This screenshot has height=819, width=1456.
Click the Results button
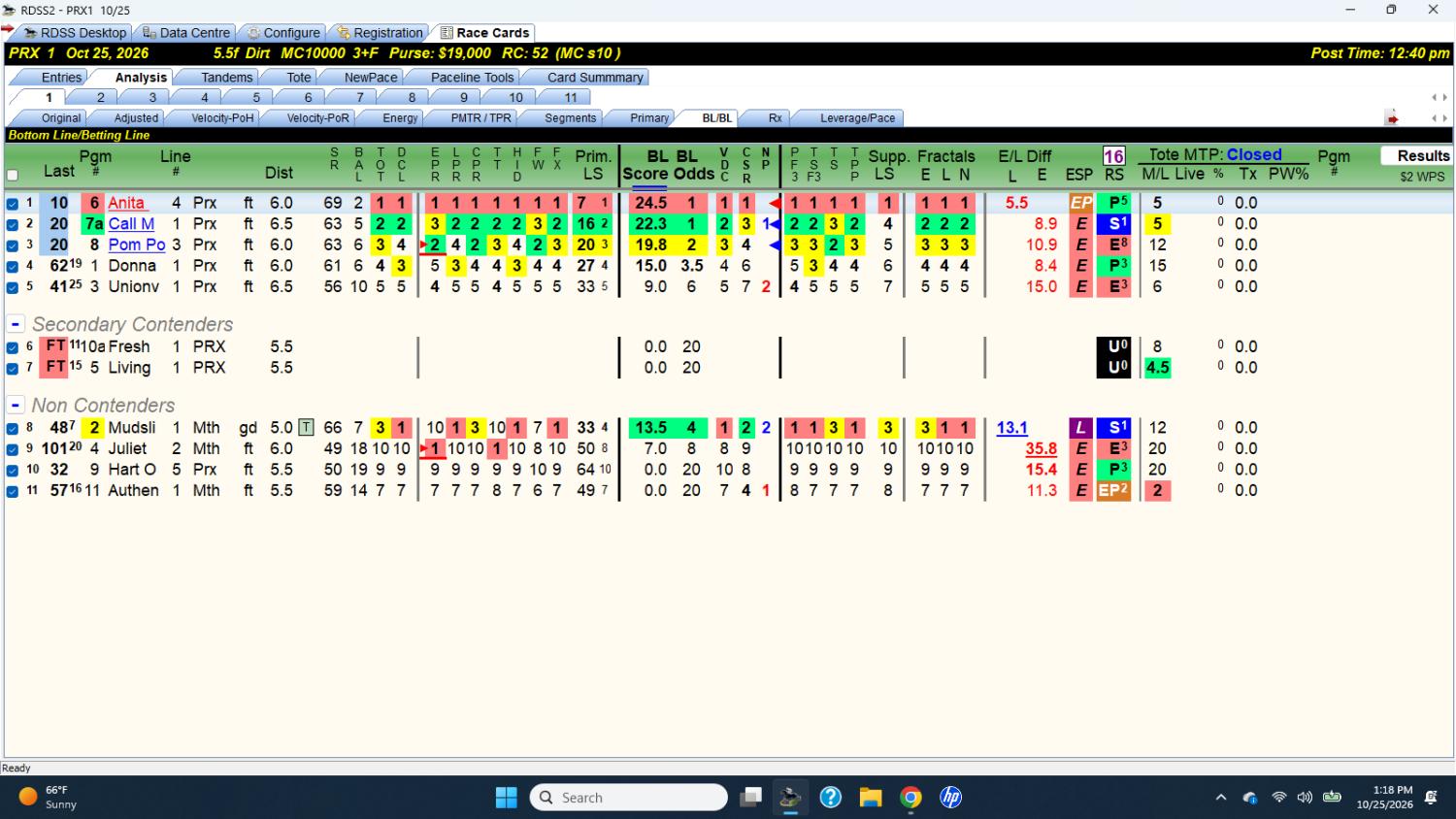pyautogui.click(x=1417, y=155)
